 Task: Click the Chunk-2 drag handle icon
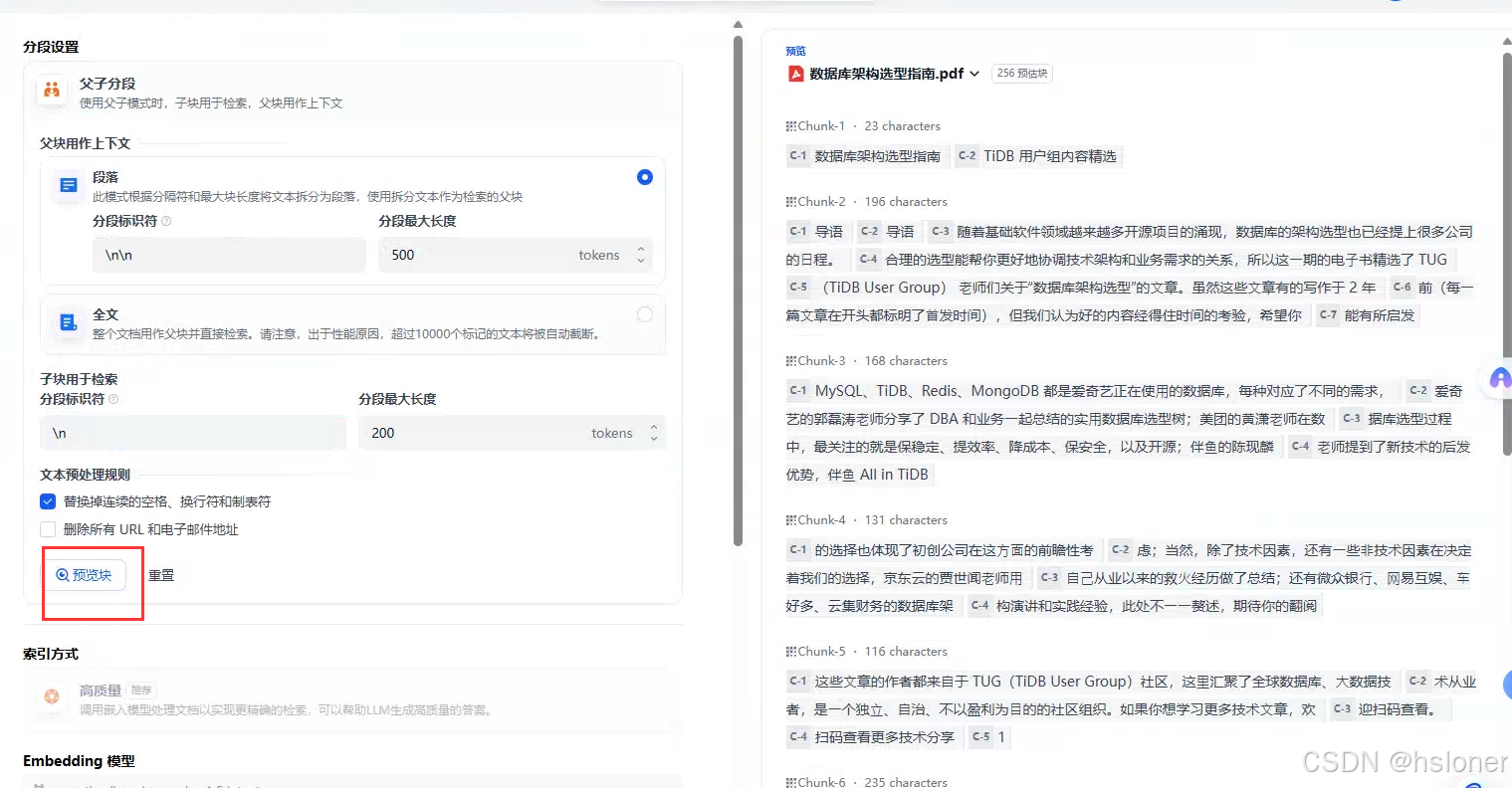pos(790,202)
